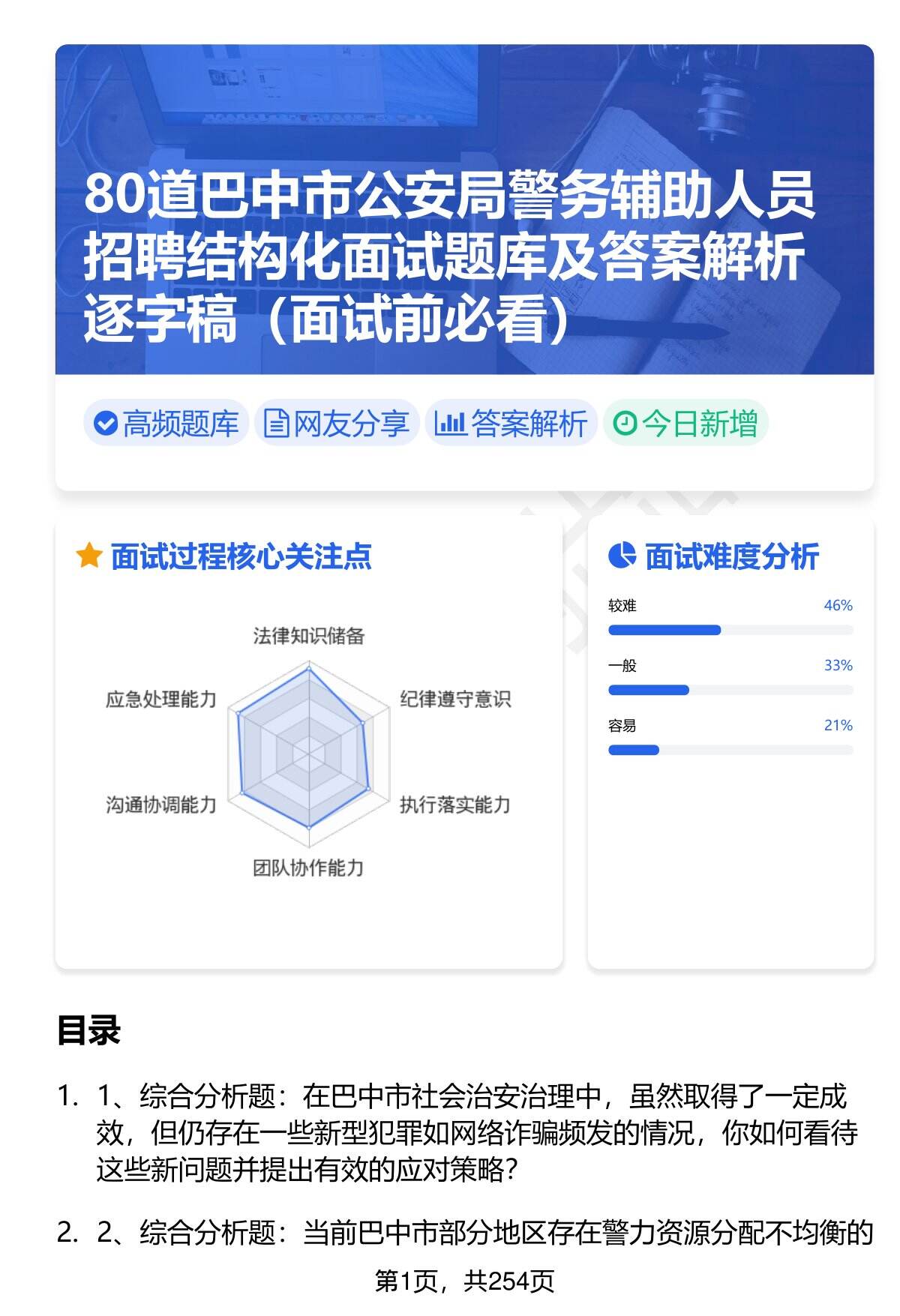This screenshot has width=900, height=1316.
Task: Click the pie chart icon near 面试难度分析
Action: tap(622, 556)
